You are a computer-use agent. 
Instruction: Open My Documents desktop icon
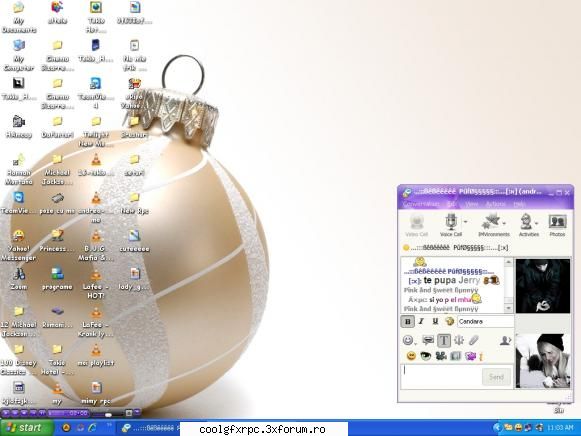[19, 17]
